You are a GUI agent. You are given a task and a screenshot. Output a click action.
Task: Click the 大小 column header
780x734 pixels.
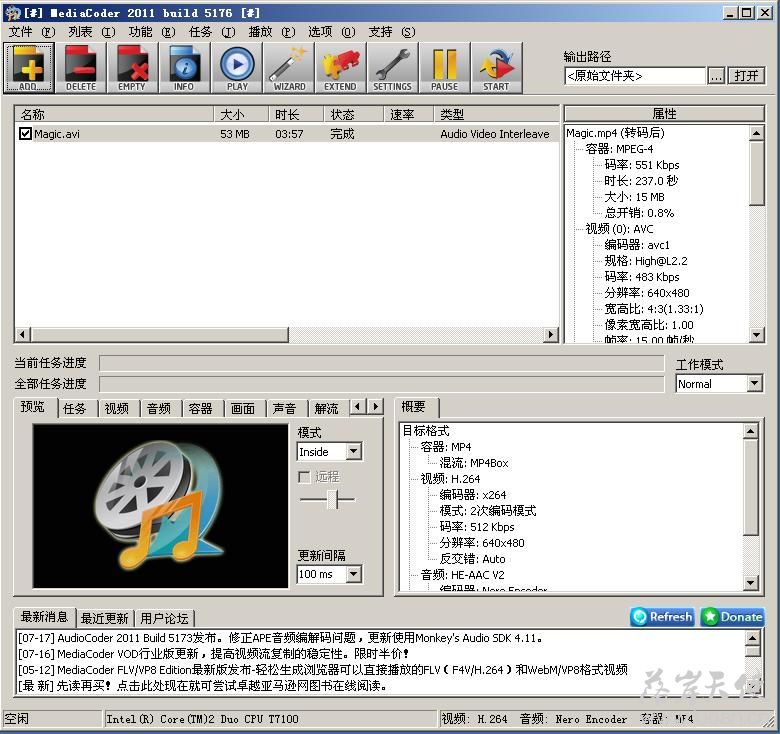[x=241, y=114]
